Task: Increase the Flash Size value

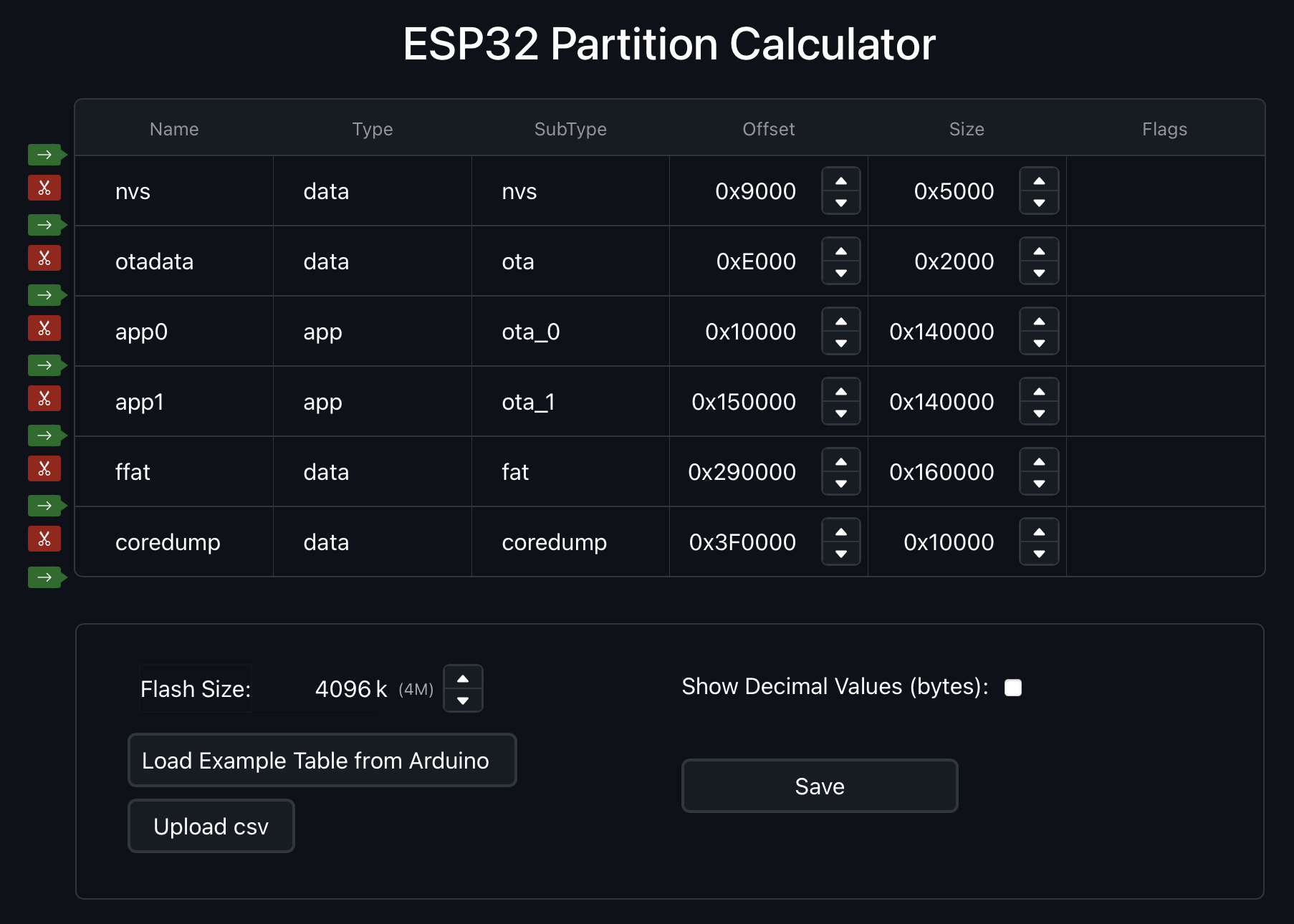Action: pyautogui.click(x=463, y=678)
